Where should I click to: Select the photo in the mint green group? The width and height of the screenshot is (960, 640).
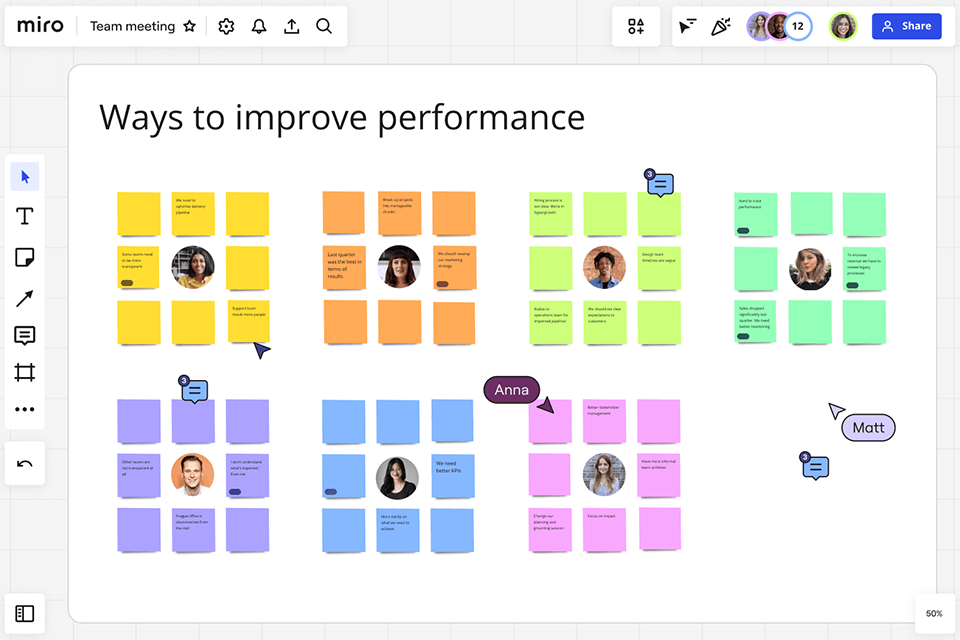pos(810,269)
